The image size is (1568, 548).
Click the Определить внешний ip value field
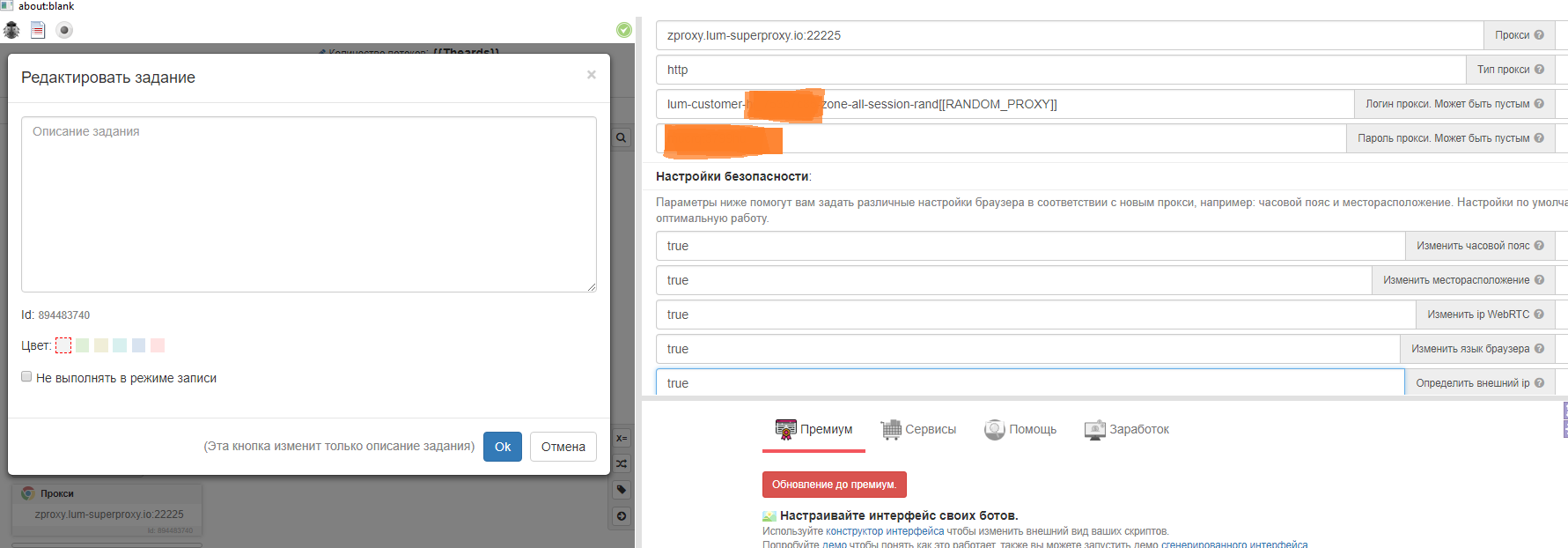tap(1030, 382)
